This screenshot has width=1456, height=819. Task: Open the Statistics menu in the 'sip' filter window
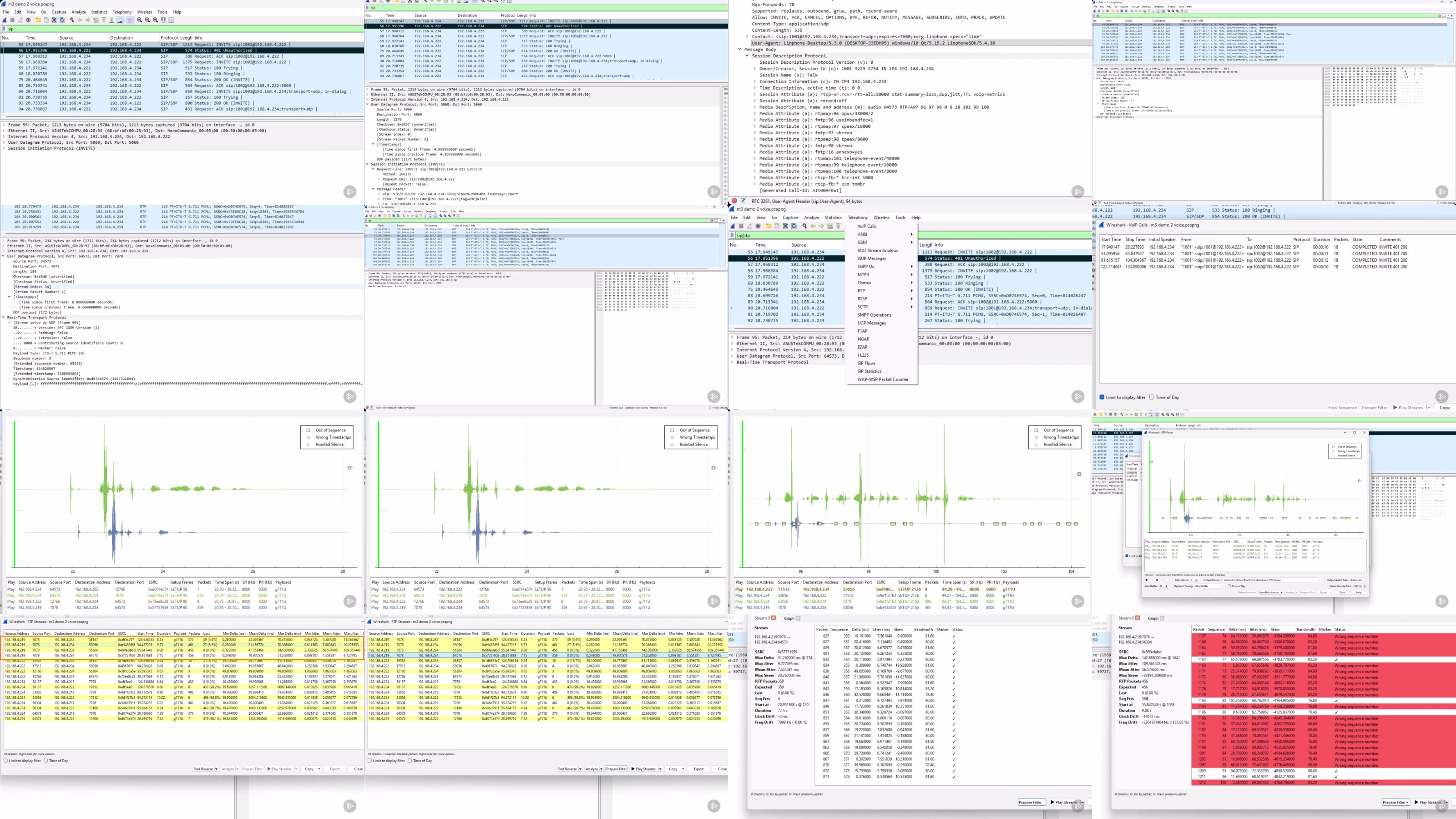click(x=99, y=12)
